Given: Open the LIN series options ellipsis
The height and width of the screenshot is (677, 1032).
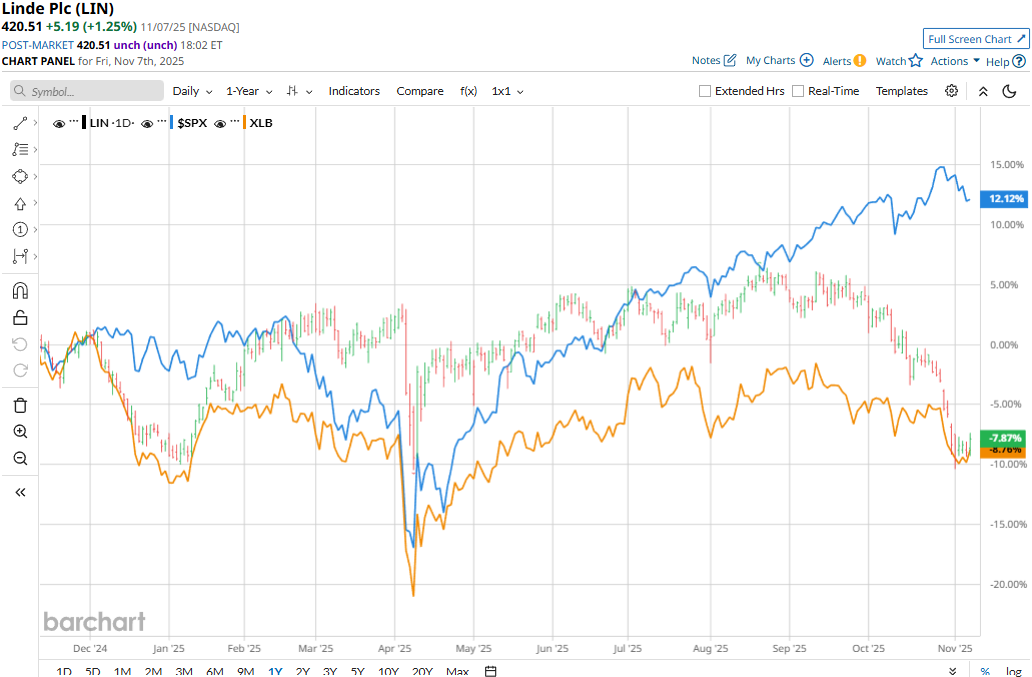Looking at the screenshot, I should [74, 121].
